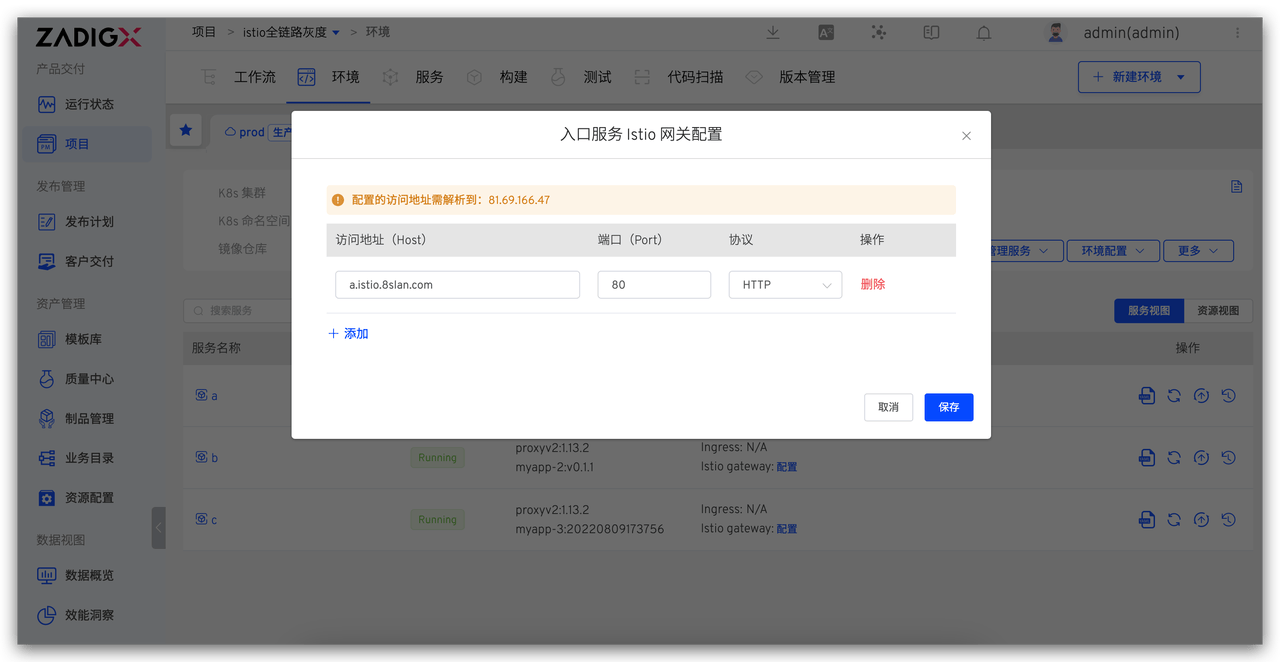Open the documentation book icon in header

coord(931,33)
